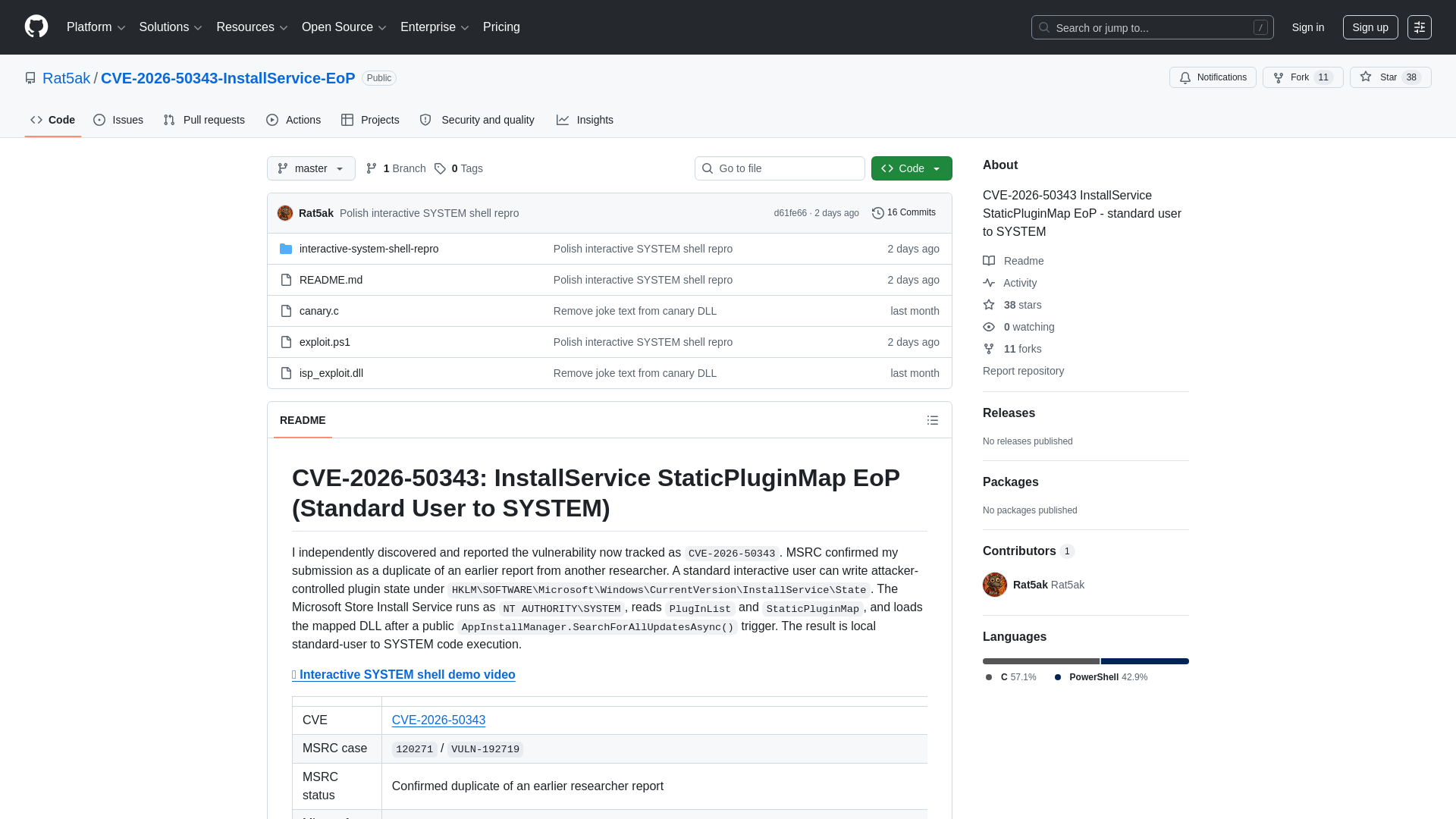Expand the Resources menu
This screenshot has height=819, width=1456.
point(252,27)
